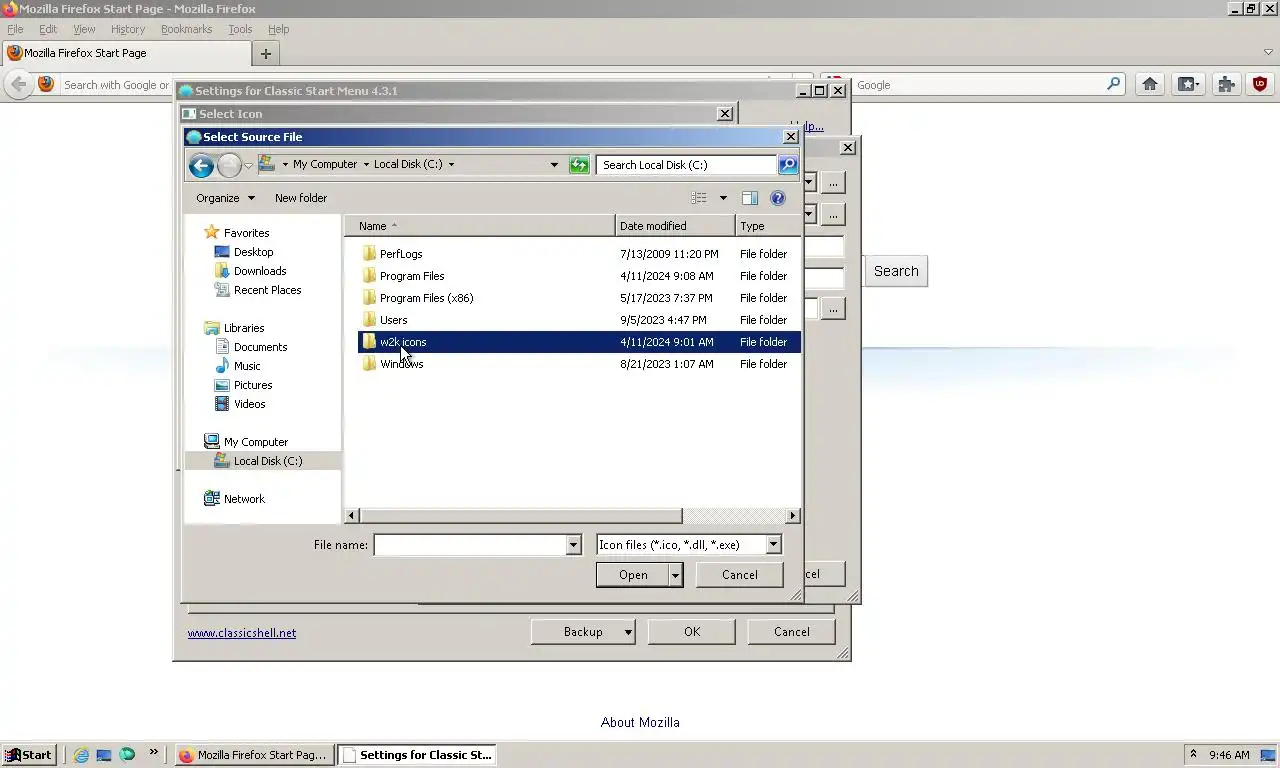Click the Favorites star icon
This screenshot has width=1280, height=768.
[x=211, y=232]
